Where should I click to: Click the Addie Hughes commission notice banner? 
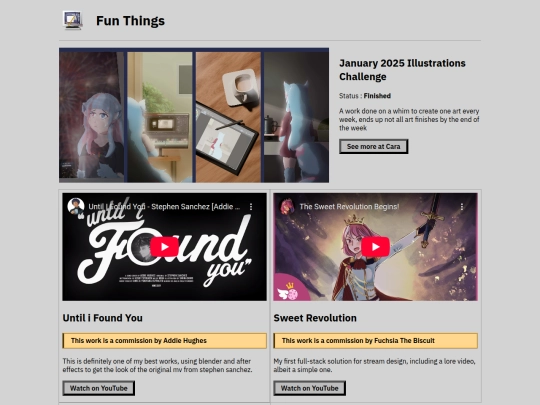(x=164, y=341)
